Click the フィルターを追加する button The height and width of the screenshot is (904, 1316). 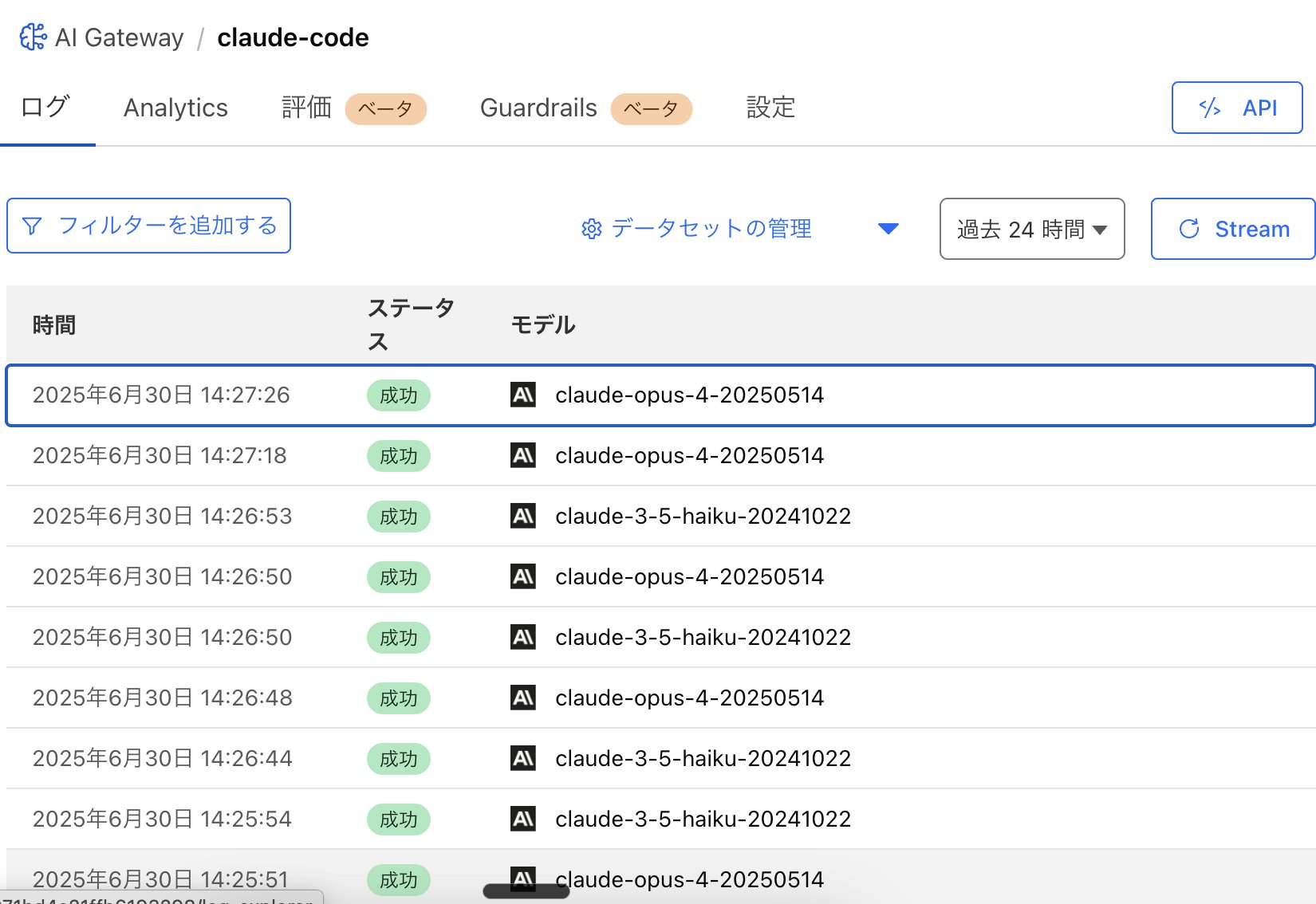[148, 226]
